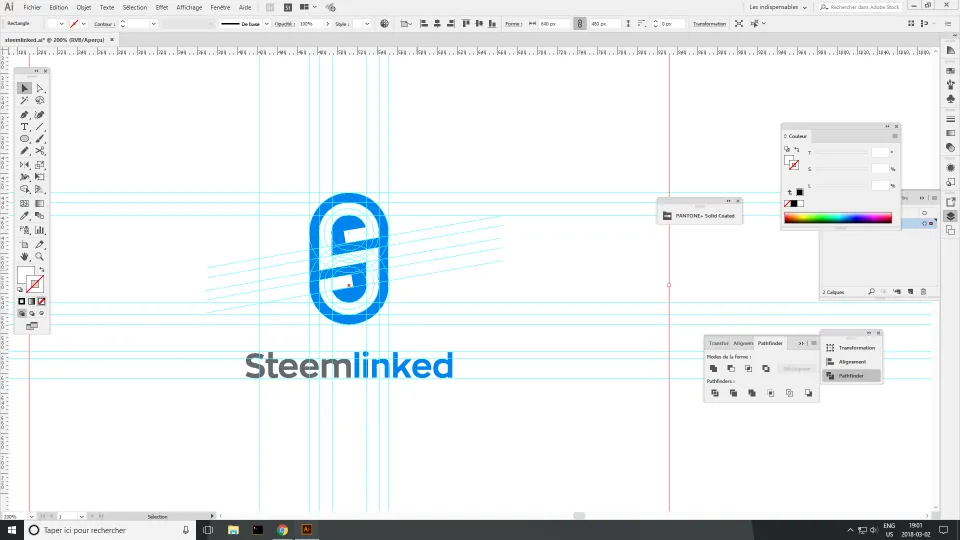Open the fill color dropdown in control bar

(x=61, y=24)
